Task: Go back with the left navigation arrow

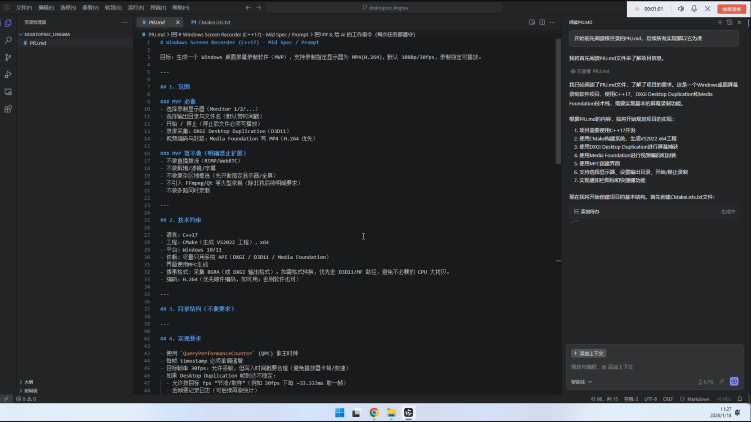Action: tap(248, 8)
